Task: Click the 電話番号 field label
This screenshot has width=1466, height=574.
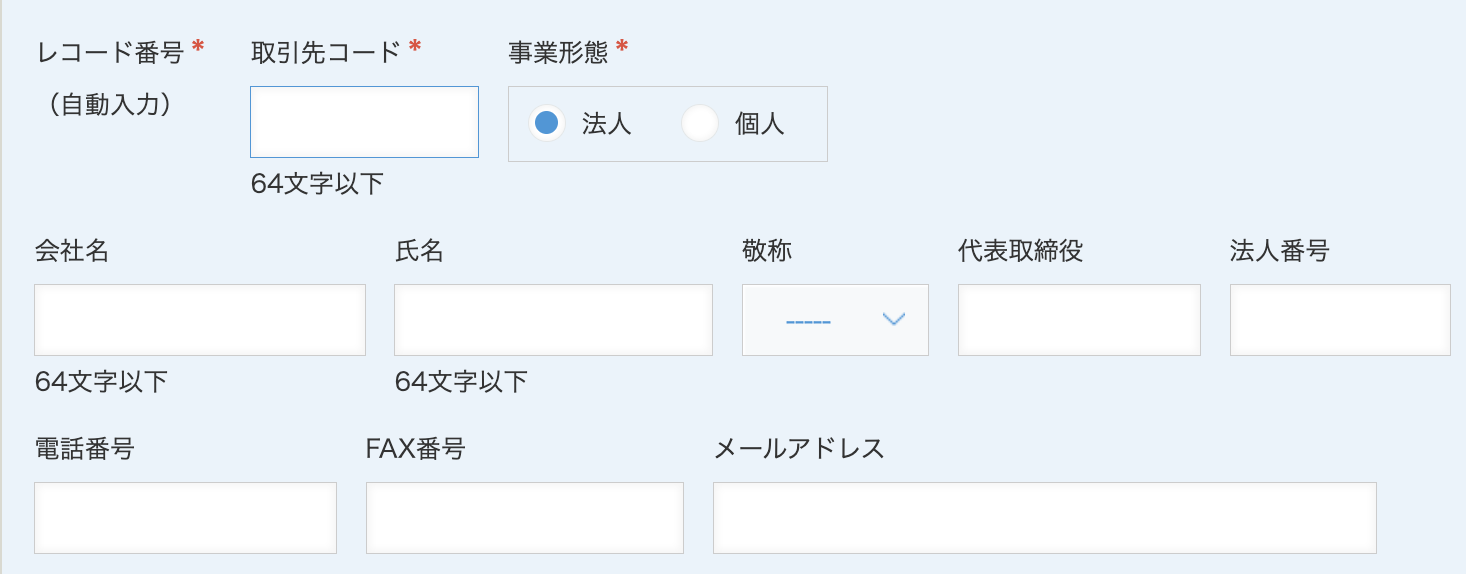Action: [84, 449]
